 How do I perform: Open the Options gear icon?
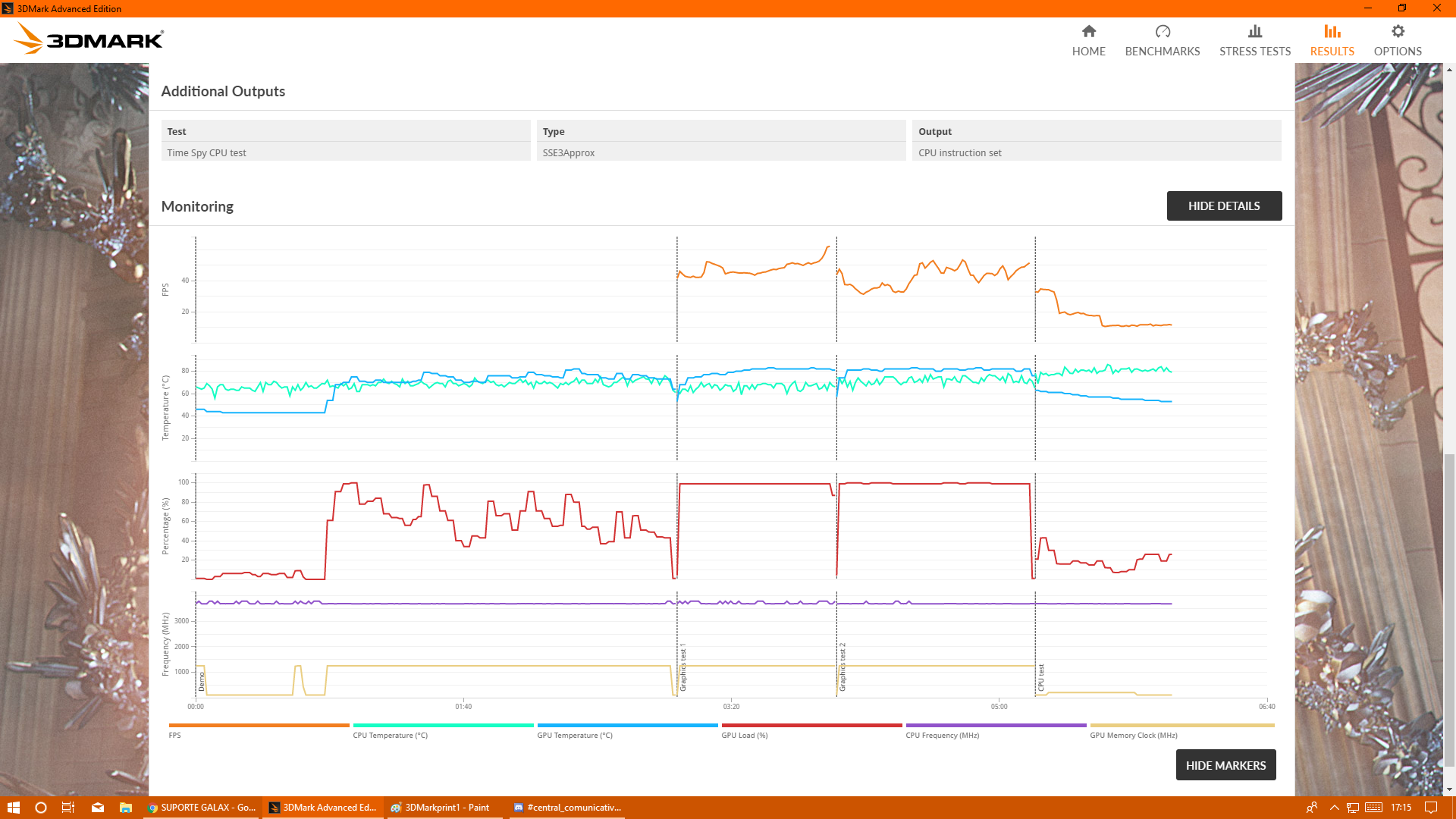[x=1398, y=31]
